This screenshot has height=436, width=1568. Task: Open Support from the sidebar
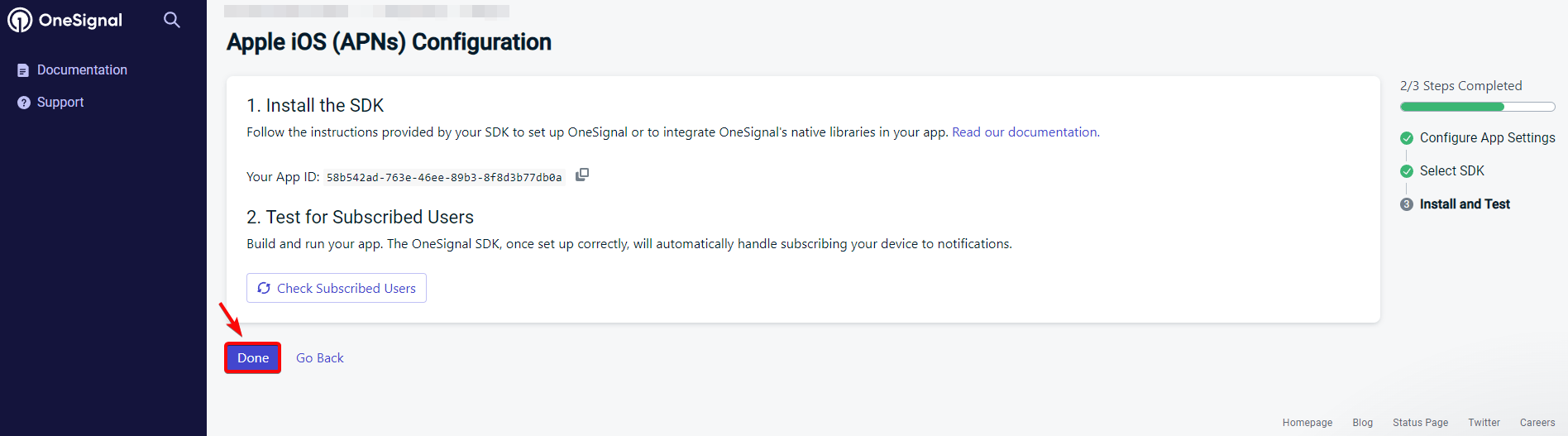(x=60, y=103)
